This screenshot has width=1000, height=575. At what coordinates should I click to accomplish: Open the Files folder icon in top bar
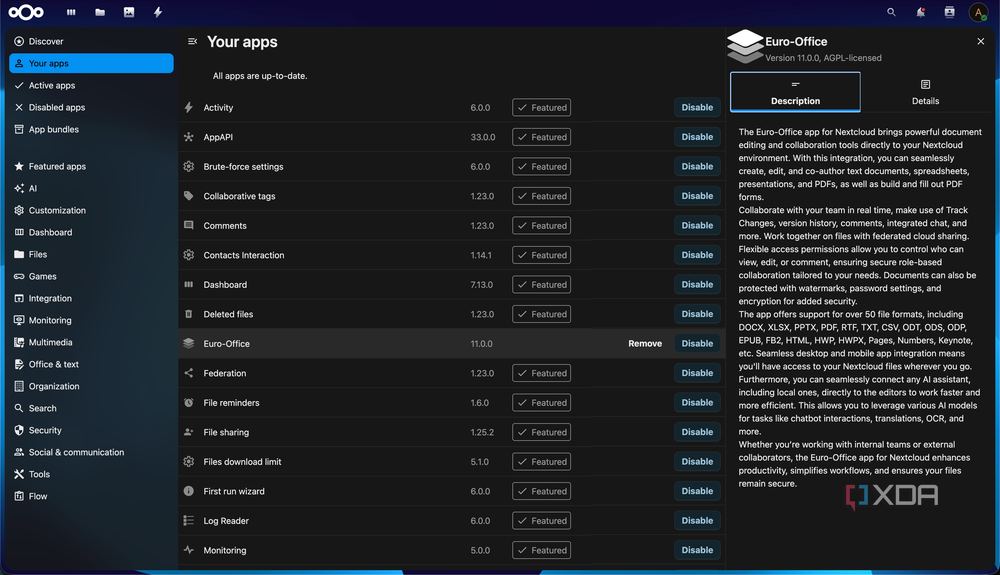(x=100, y=12)
